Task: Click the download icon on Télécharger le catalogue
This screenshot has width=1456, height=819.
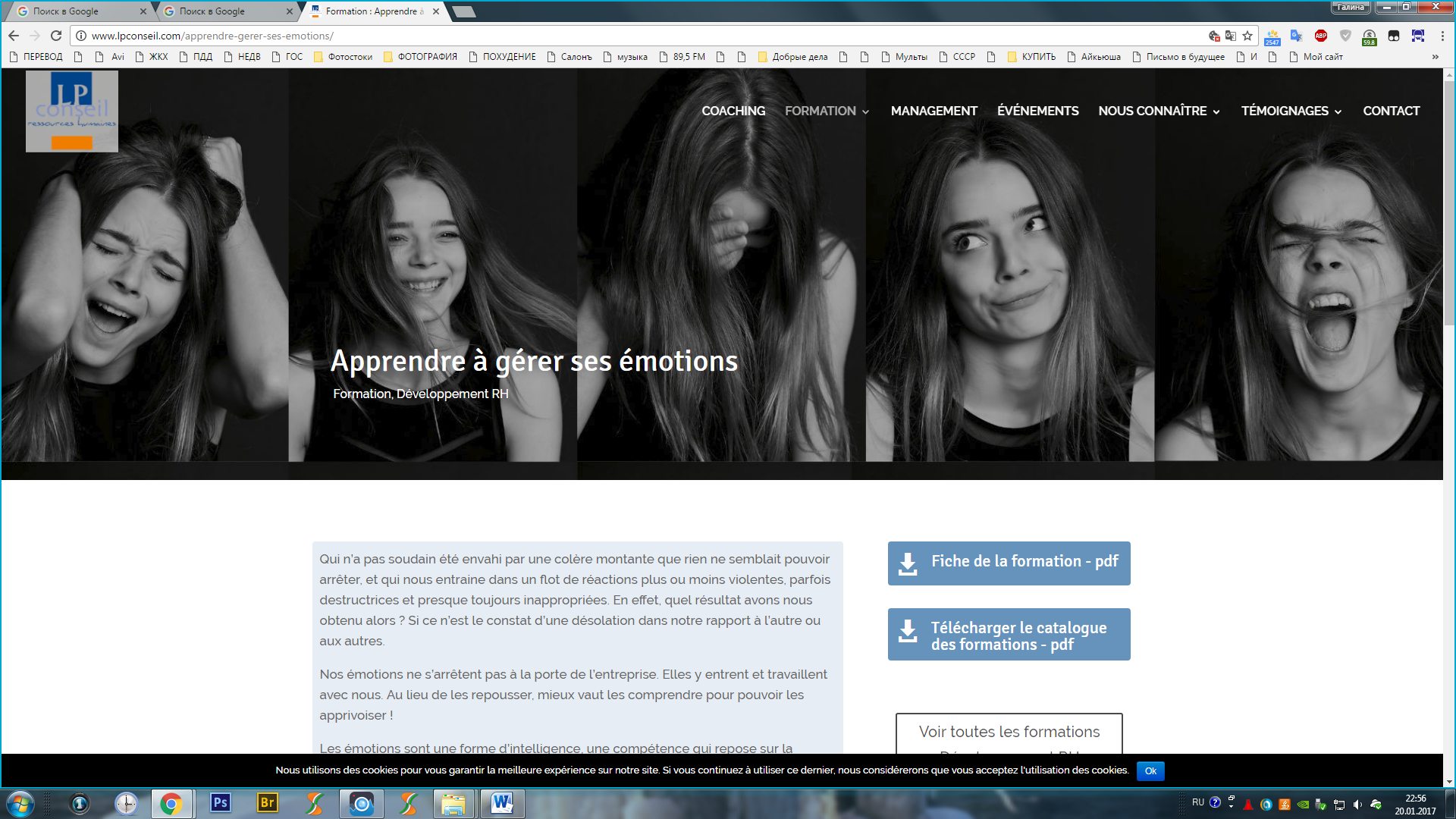Action: point(908,631)
